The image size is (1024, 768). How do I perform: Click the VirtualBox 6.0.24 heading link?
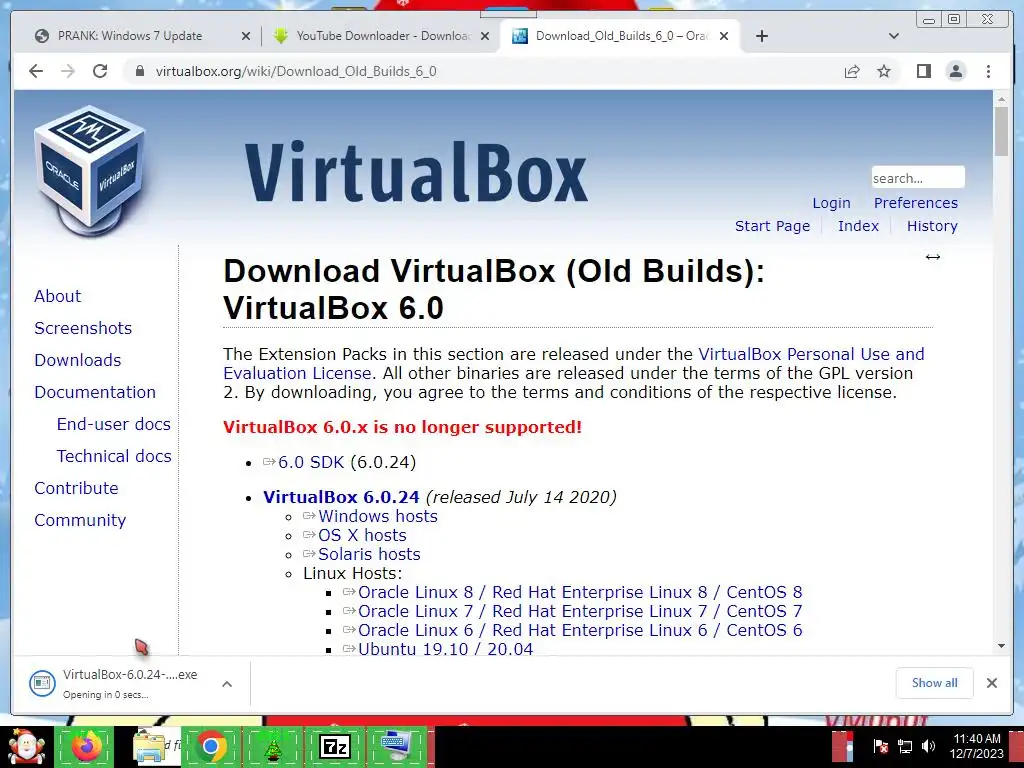click(341, 497)
